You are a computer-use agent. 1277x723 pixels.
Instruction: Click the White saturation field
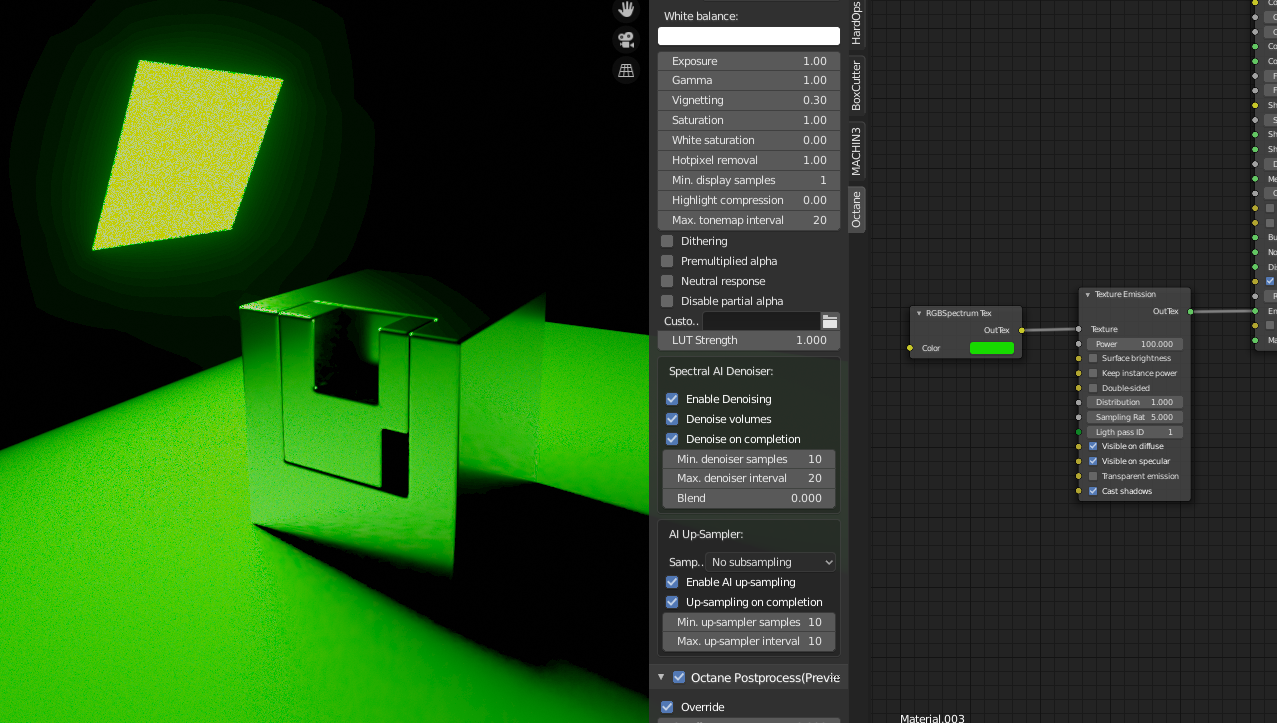[x=749, y=140]
